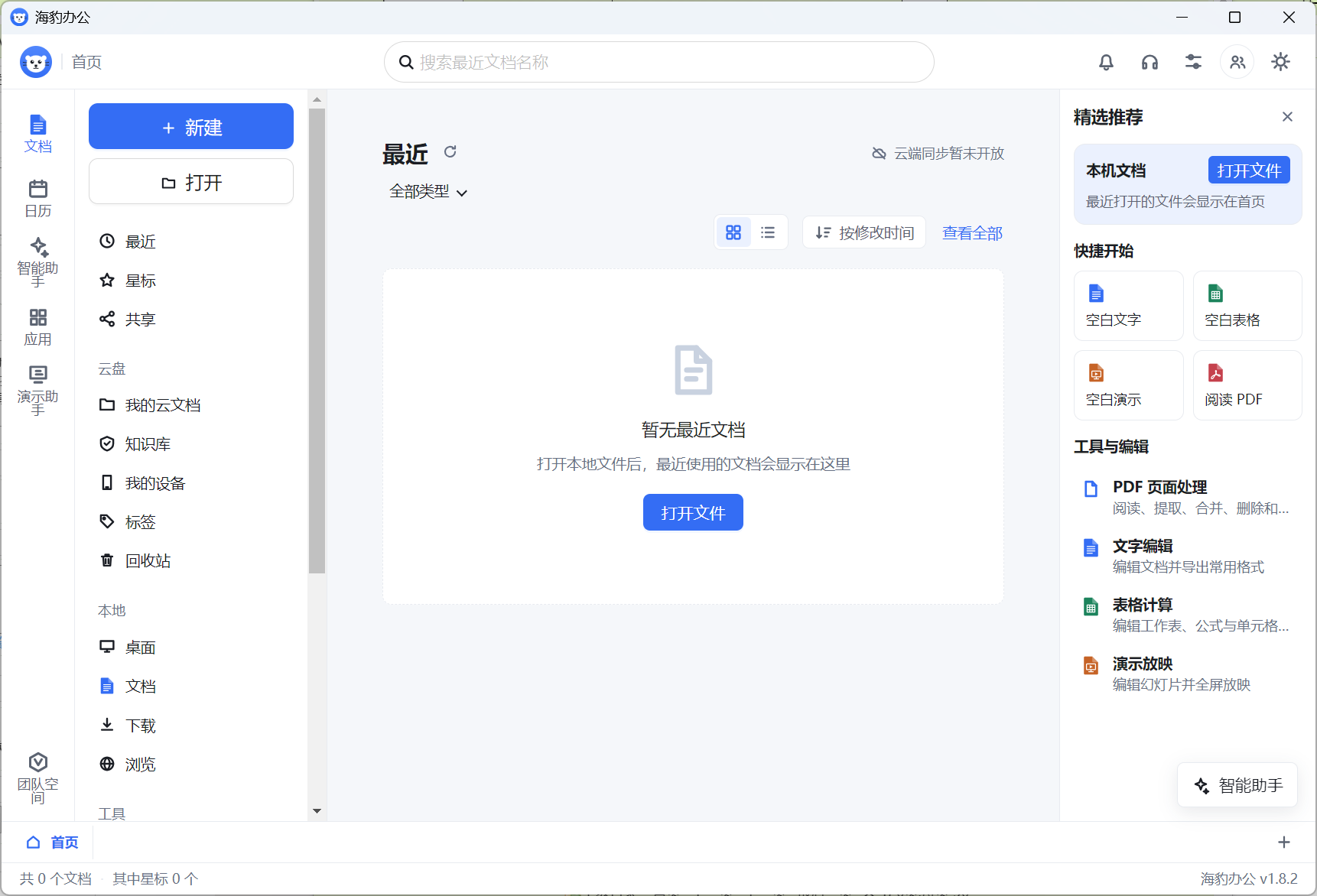
Task: Switch to grid view
Action: click(x=733, y=232)
